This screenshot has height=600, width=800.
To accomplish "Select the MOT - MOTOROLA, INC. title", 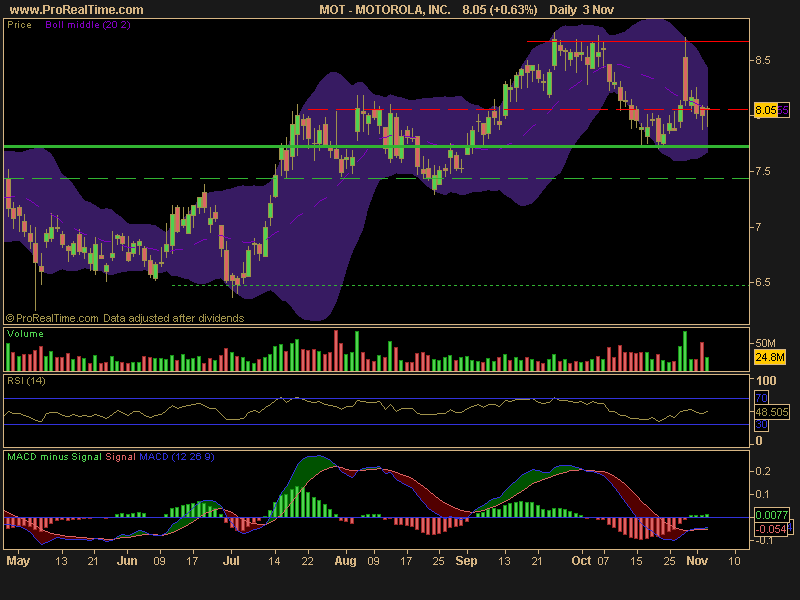I will (x=385, y=10).
